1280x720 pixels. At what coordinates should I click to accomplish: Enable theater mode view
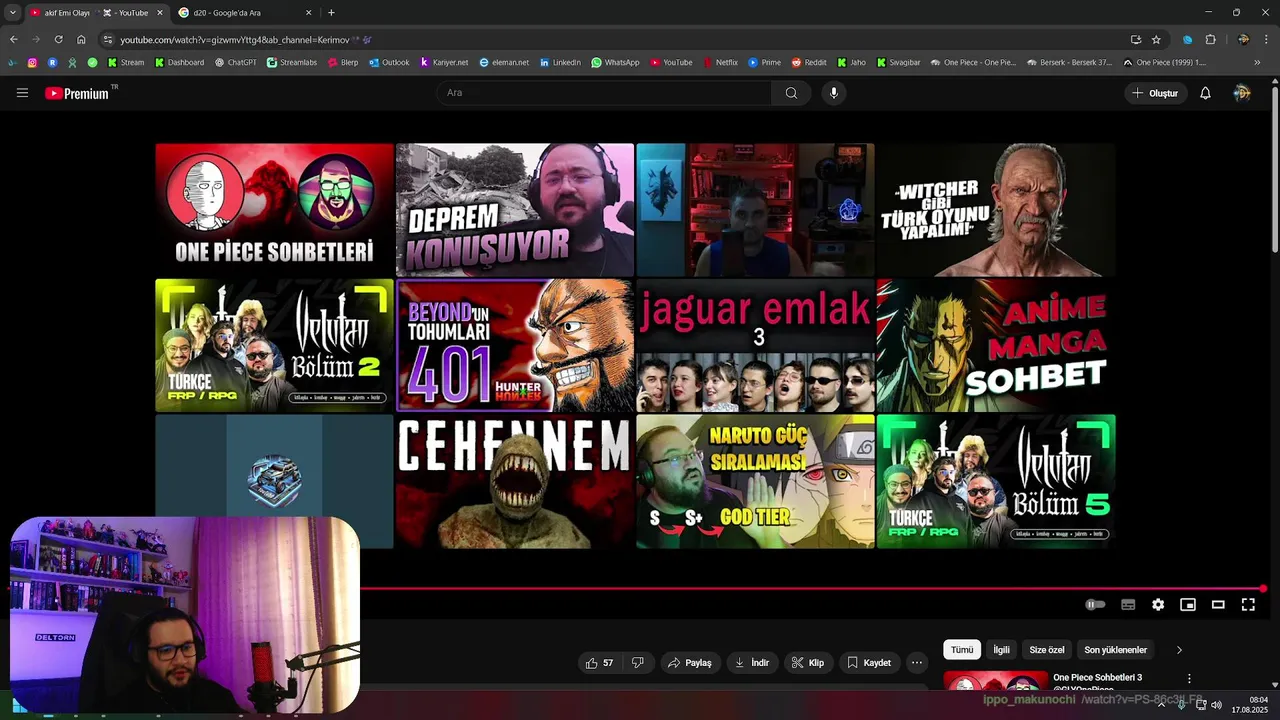1218,605
